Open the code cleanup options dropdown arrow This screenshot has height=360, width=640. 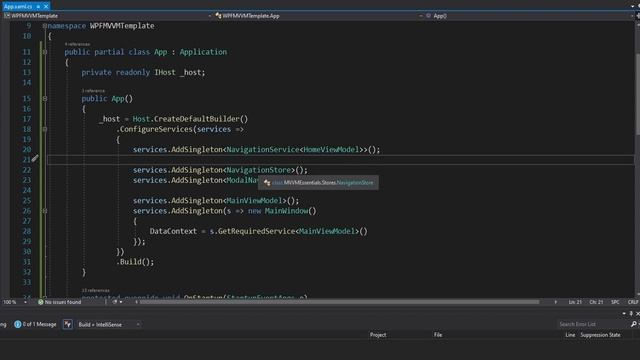click(x=121, y=302)
